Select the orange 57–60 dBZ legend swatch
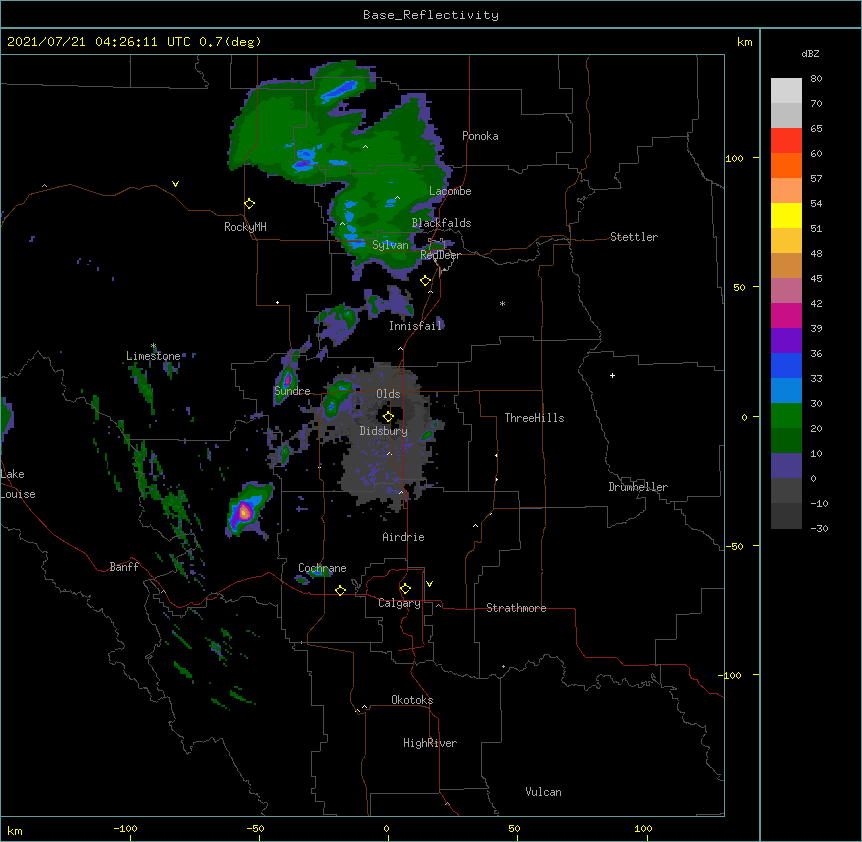The height and width of the screenshot is (842, 862). (x=786, y=165)
